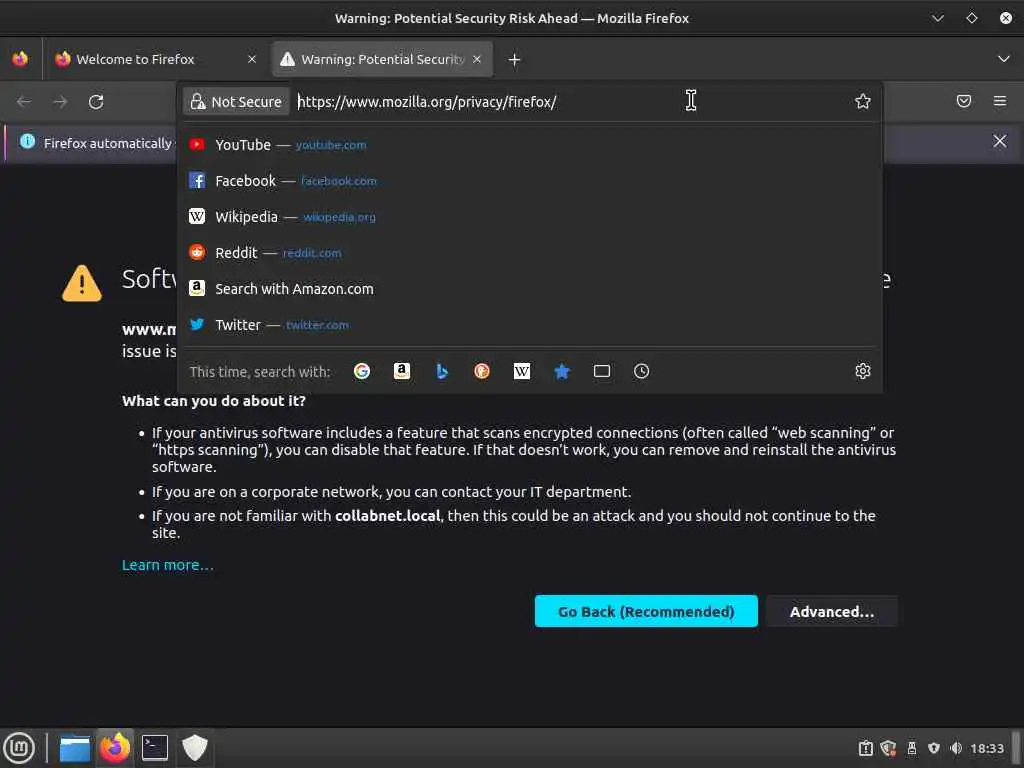Search this time with Bing
Viewport: 1024px width, 768px height.
pos(442,372)
